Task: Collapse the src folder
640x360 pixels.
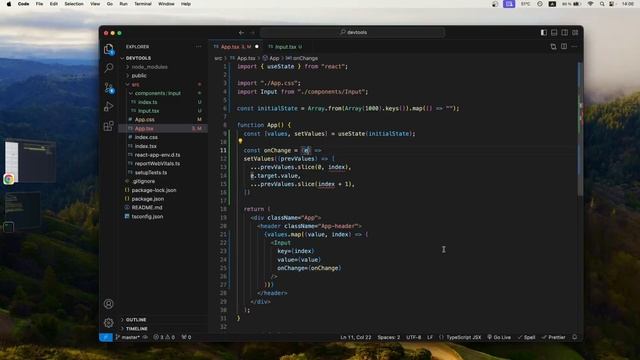Action: (x=135, y=84)
